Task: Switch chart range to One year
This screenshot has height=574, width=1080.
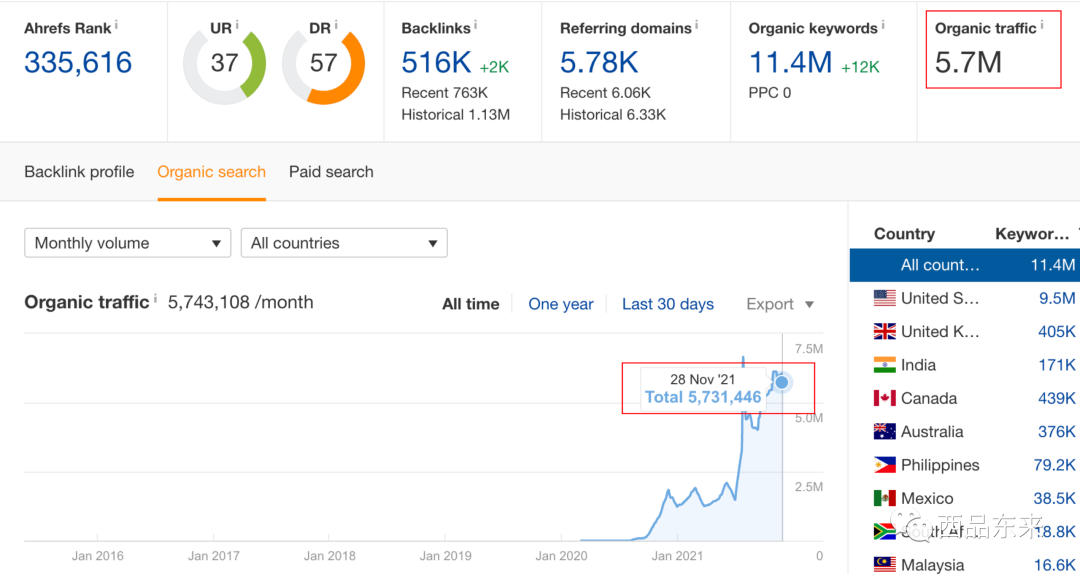Action: coord(561,305)
